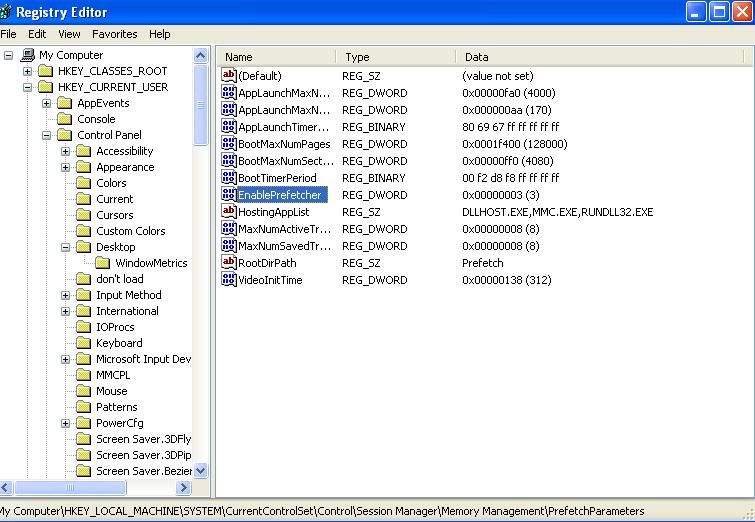Click the Prefetch data value

tap(482, 263)
